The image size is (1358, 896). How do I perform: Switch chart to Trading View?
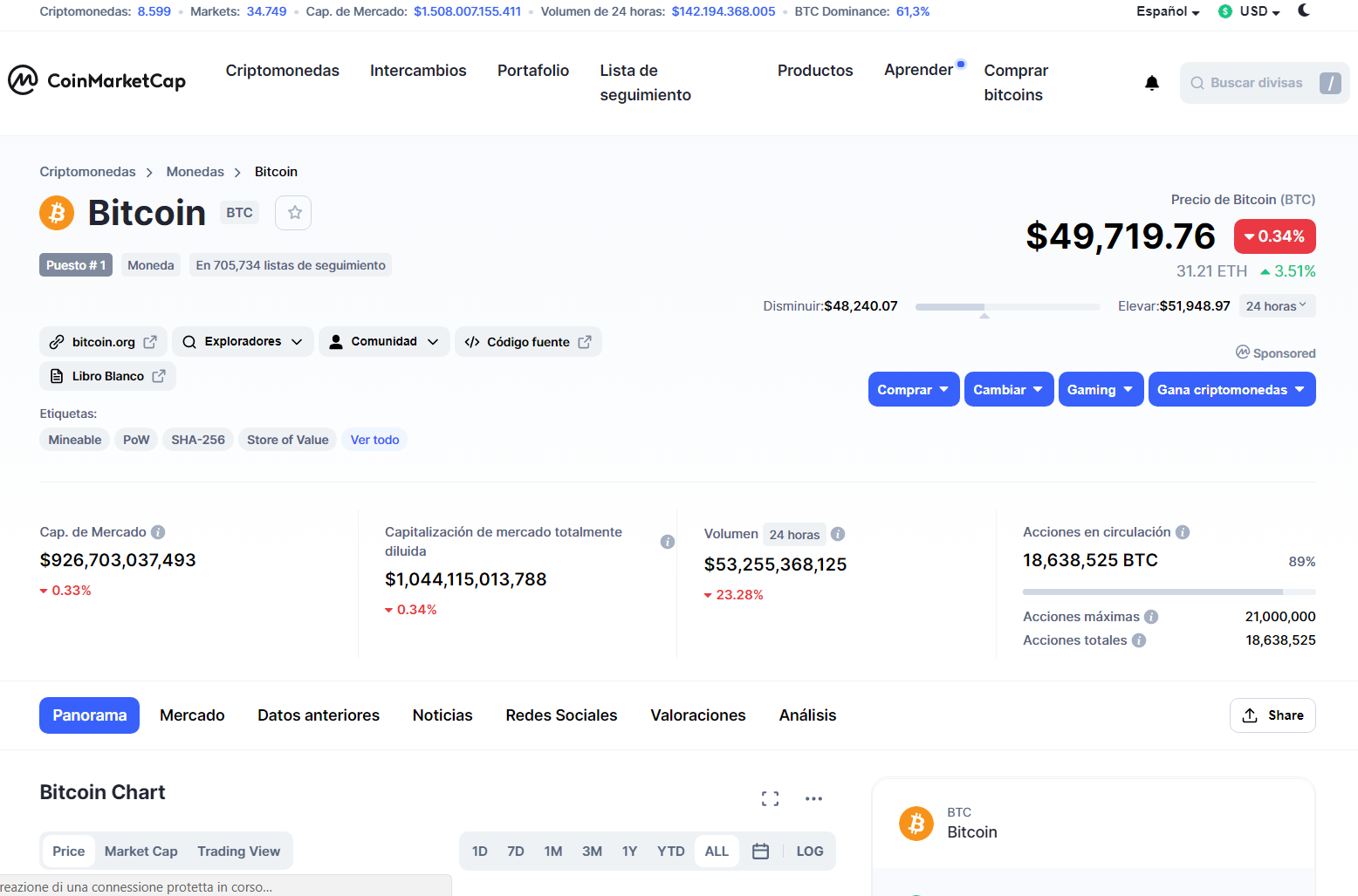coord(239,852)
